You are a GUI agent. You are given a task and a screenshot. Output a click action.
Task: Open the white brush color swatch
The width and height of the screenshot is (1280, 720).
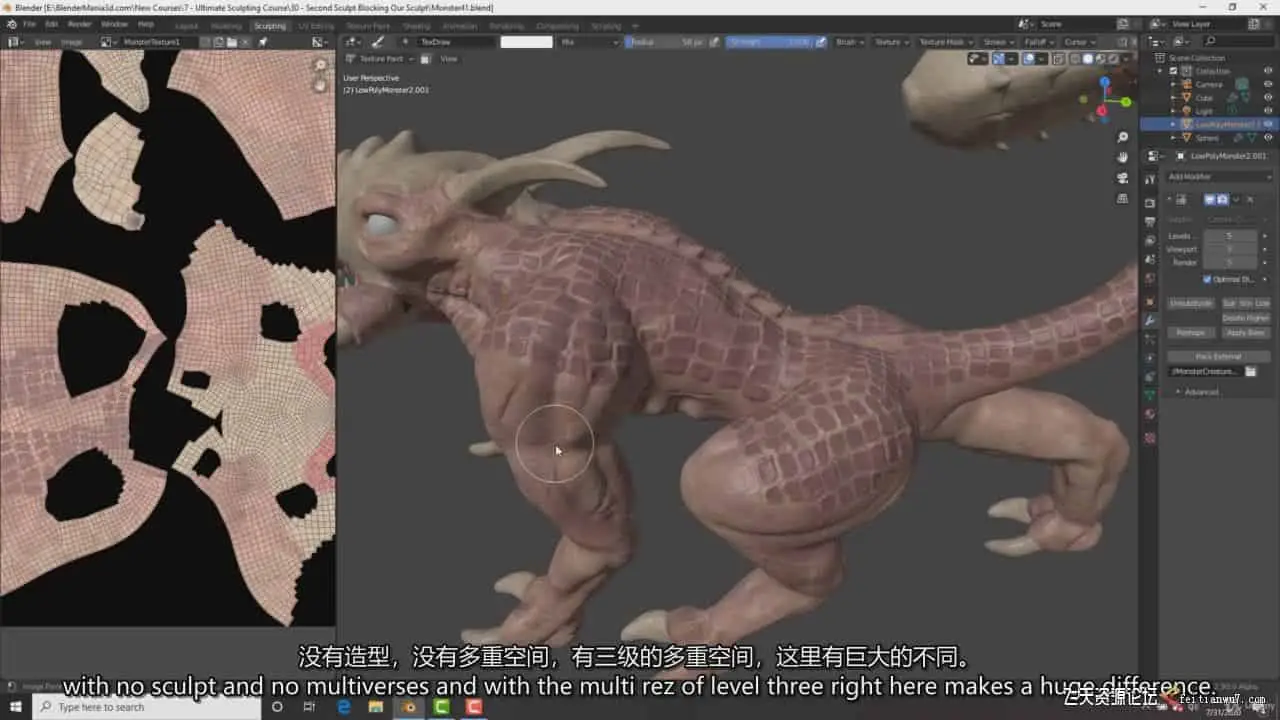(x=526, y=42)
